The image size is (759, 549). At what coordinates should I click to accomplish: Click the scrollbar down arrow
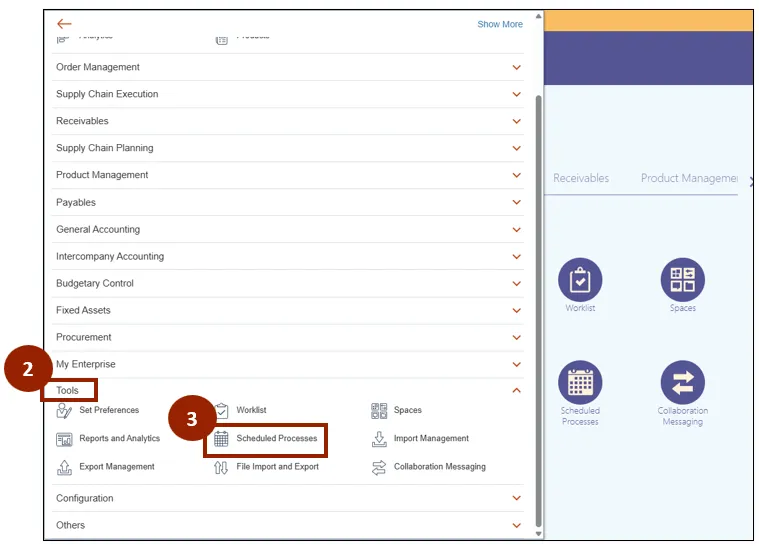(538, 534)
